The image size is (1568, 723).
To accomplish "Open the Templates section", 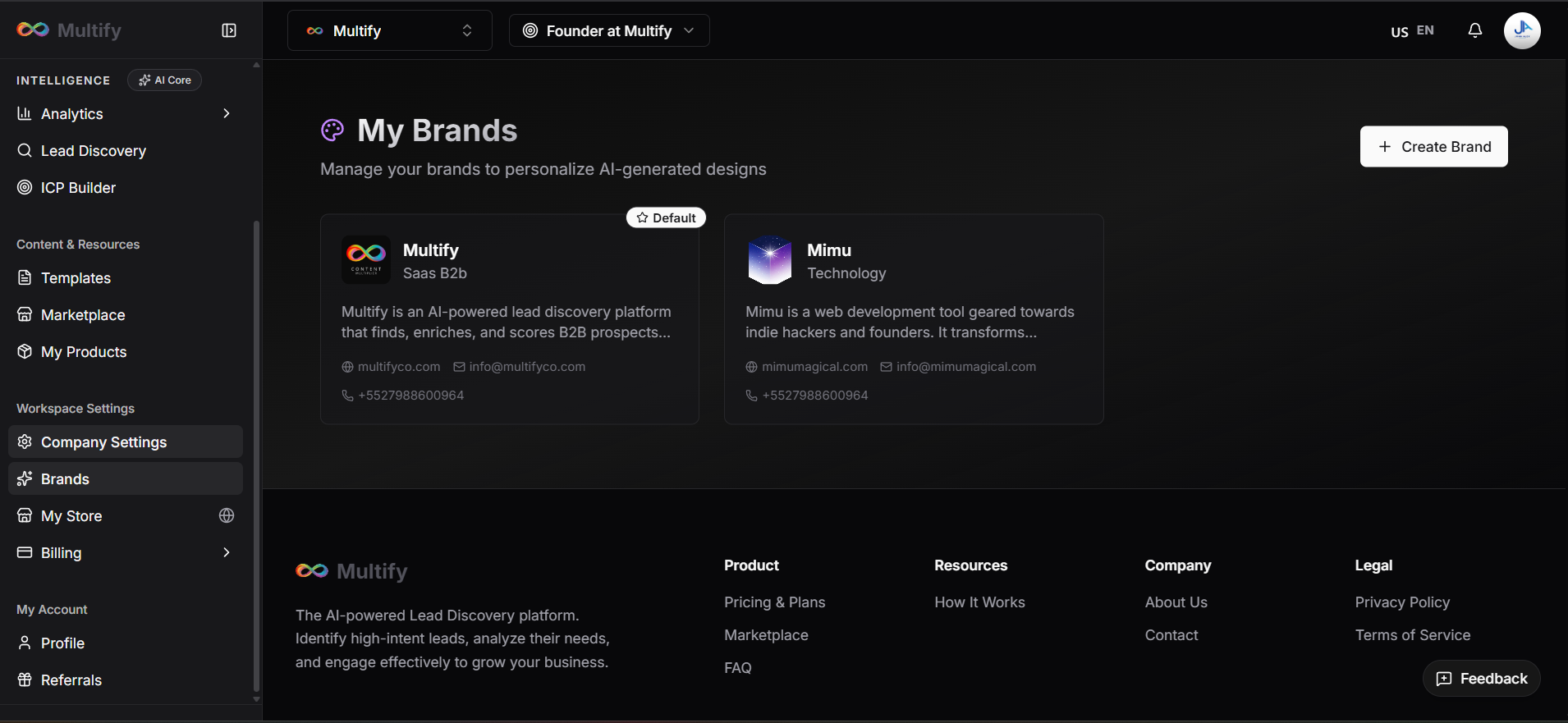I will (x=76, y=277).
